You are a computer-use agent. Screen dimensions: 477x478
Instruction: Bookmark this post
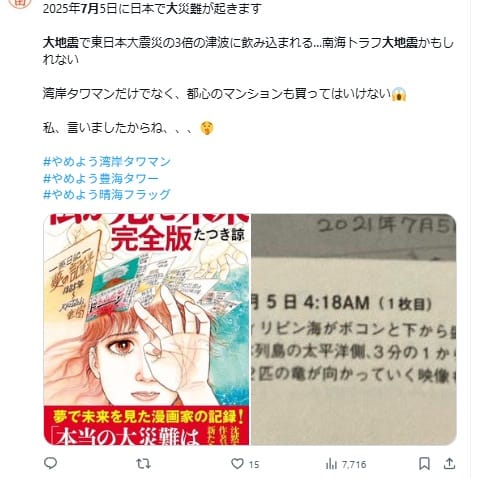tap(424, 464)
